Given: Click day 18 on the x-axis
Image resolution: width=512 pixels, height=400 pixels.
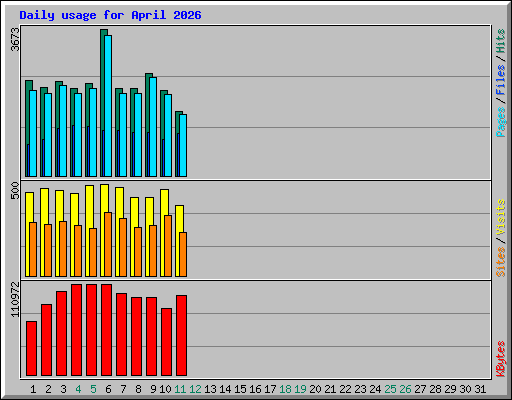Looking at the screenshot, I should pyautogui.click(x=285, y=389).
